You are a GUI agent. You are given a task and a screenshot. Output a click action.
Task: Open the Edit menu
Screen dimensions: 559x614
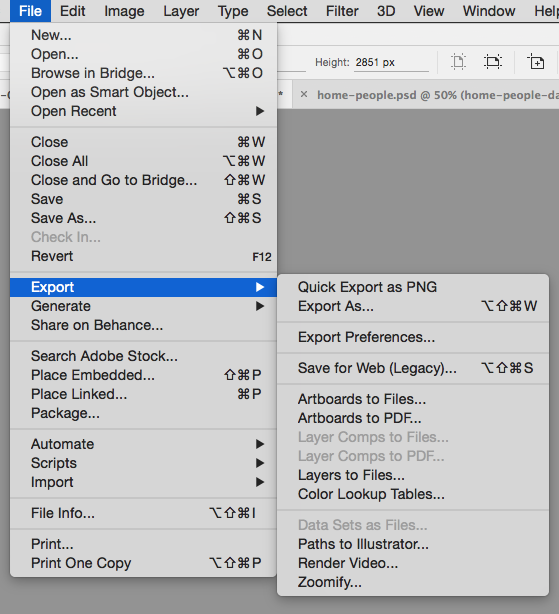[x=72, y=11]
